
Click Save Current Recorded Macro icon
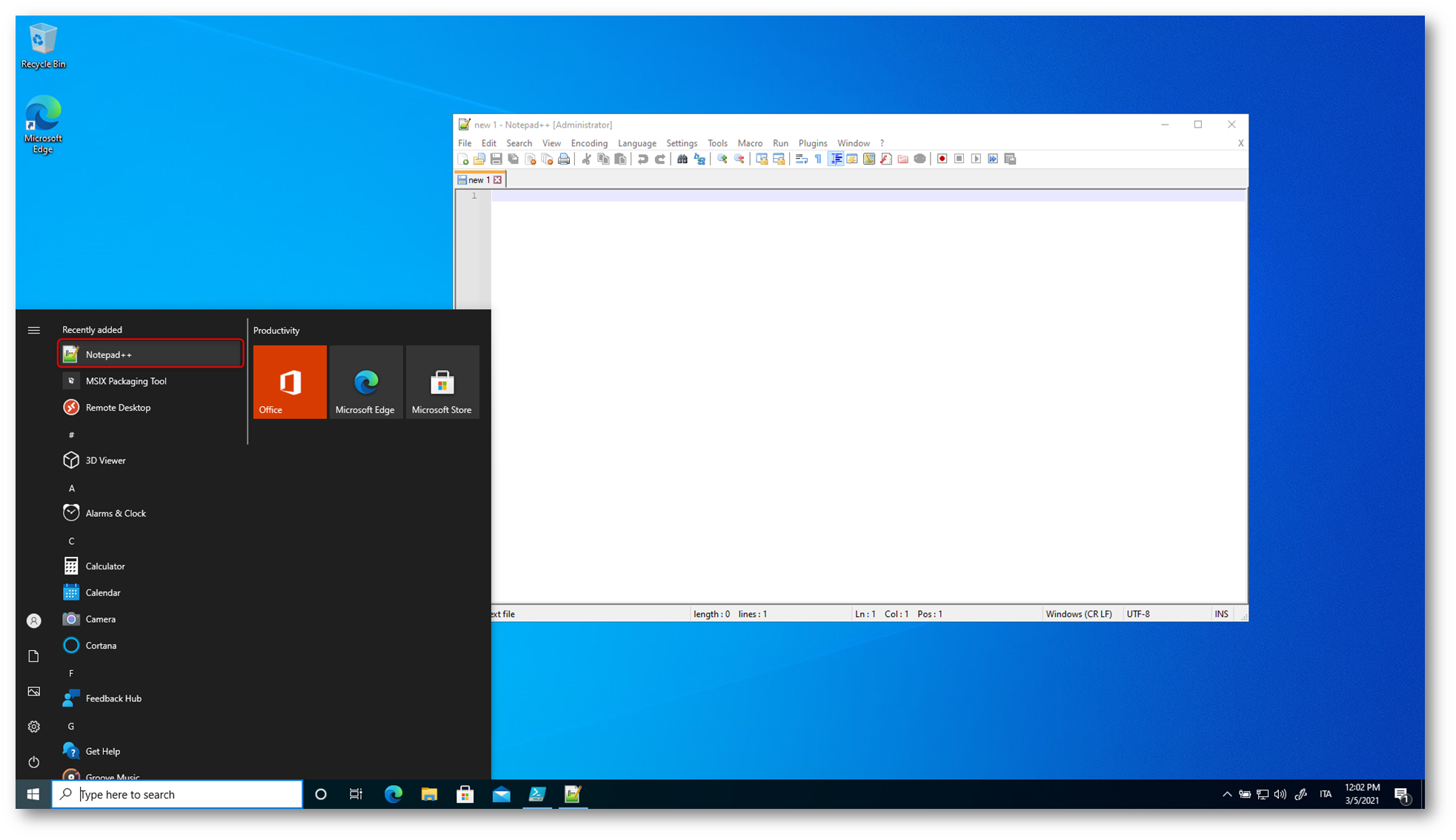click(1010, 159)
